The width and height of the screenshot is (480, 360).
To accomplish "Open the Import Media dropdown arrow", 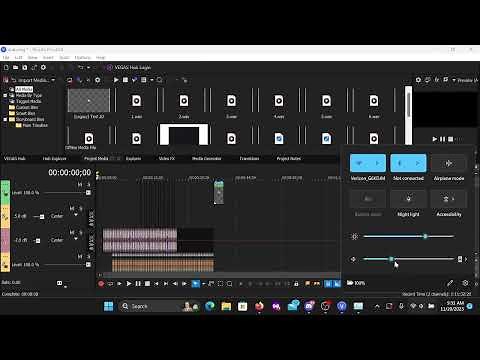I will pyautogui.click(x=53, y=80).
